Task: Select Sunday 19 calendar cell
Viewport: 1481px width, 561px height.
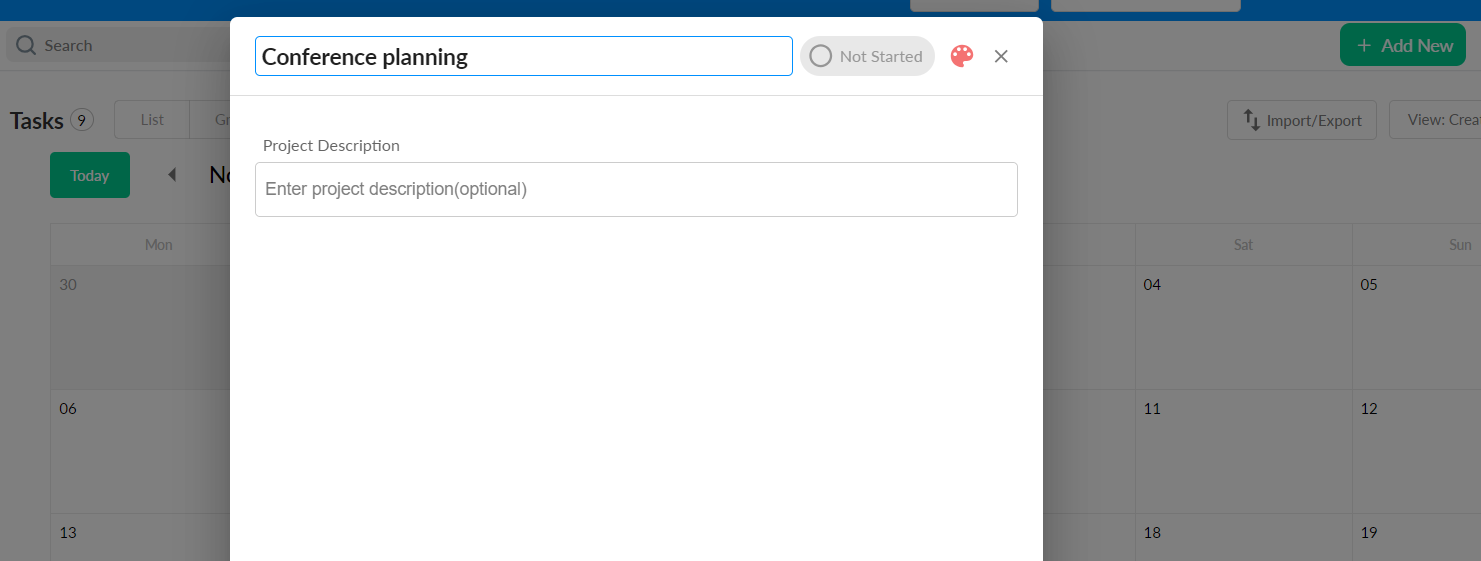Action: [x=1416, y=541]
